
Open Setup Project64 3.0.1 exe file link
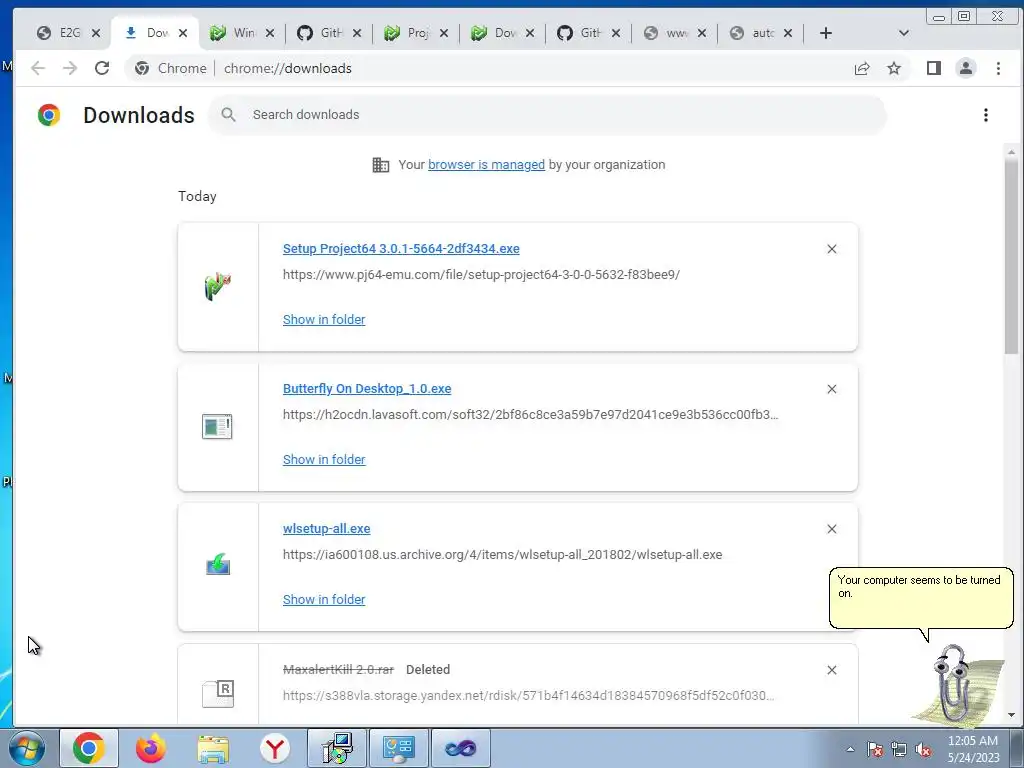click(x=401, y=249)
